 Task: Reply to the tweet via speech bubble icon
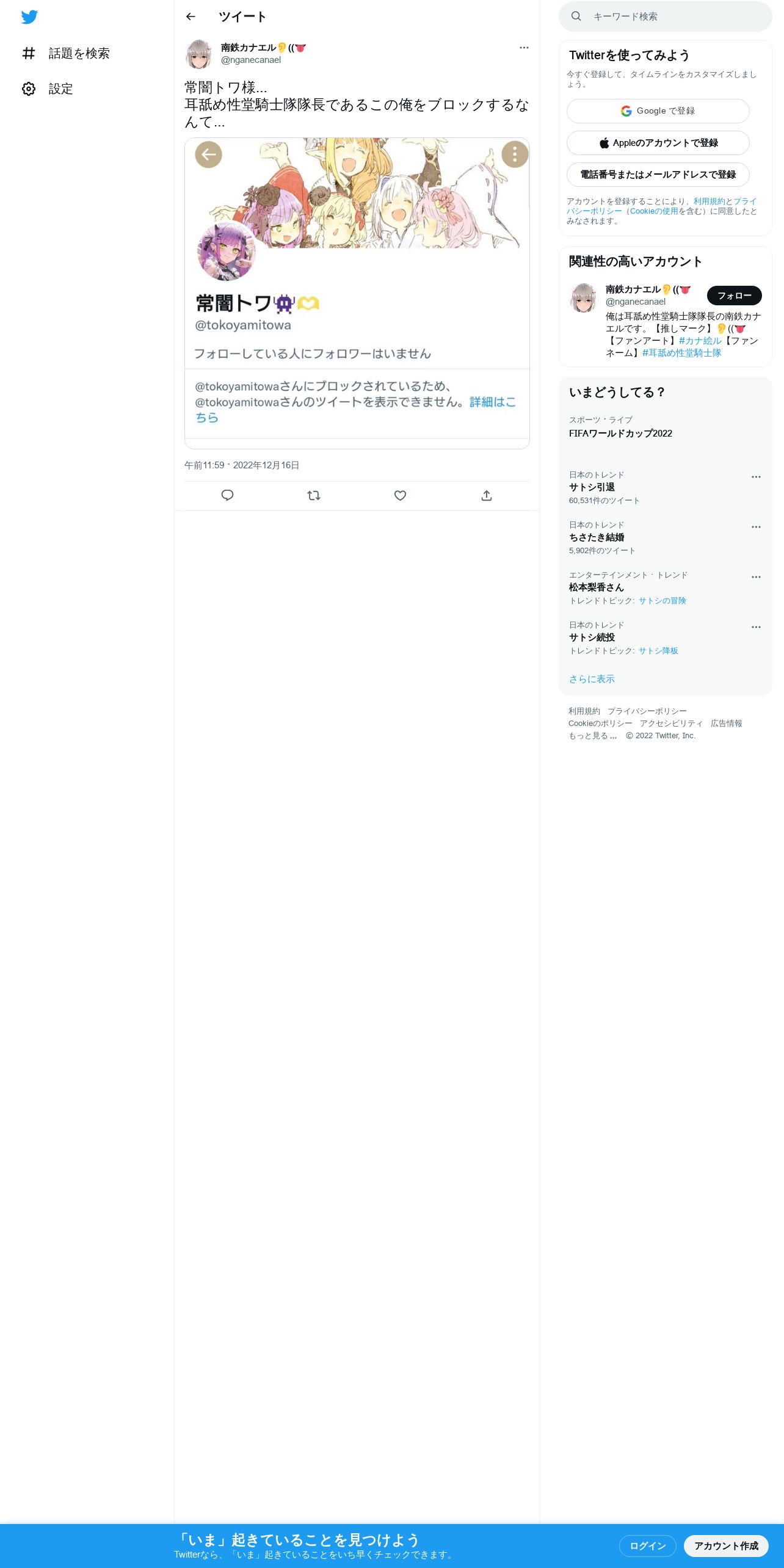[228, 495]
